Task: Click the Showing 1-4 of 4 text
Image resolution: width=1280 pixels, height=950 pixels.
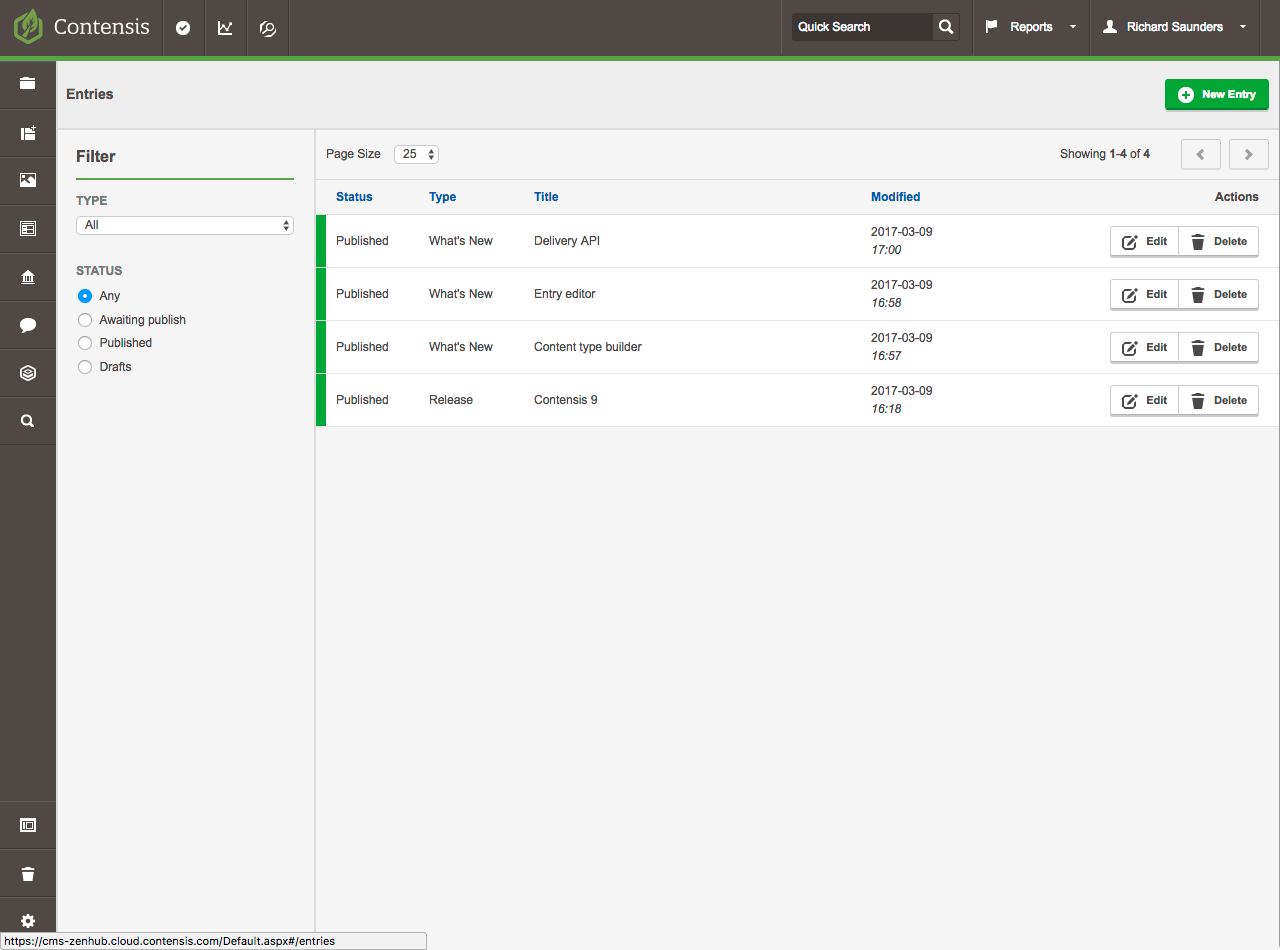Action: (x=1105, y=154)
